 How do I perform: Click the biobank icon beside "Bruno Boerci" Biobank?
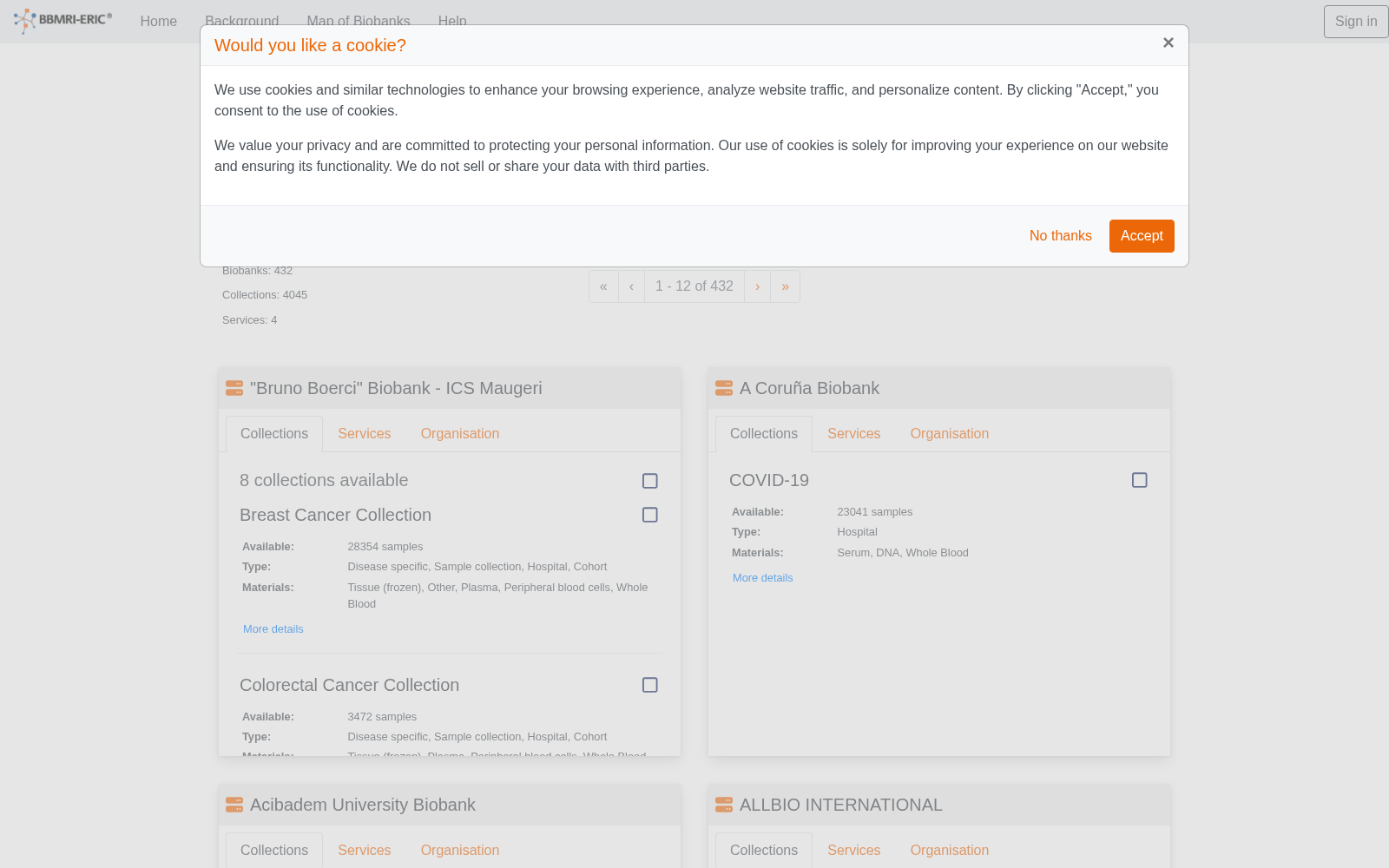[x=234, y=388]
